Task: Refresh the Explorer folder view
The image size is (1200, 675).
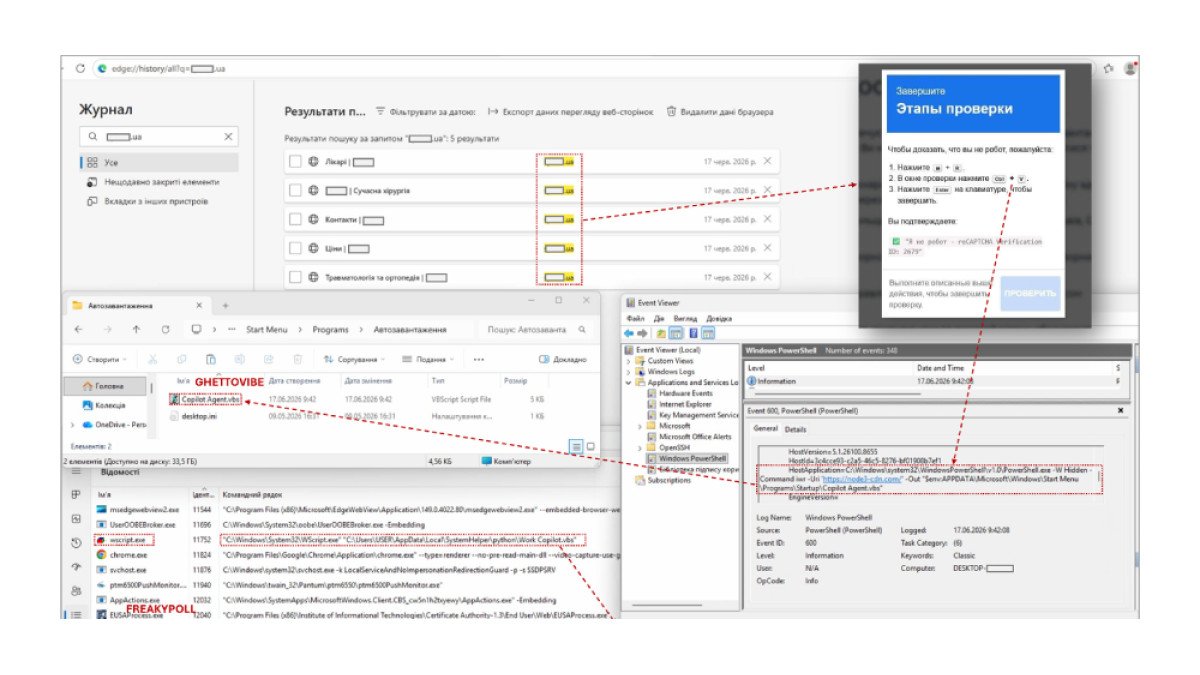Action: coord(165,329)
